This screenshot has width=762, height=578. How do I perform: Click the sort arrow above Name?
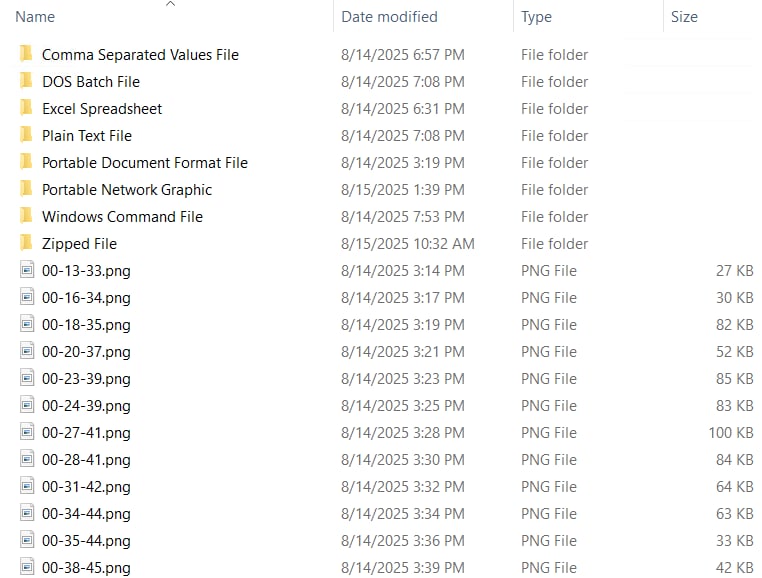tap(170, 4)
